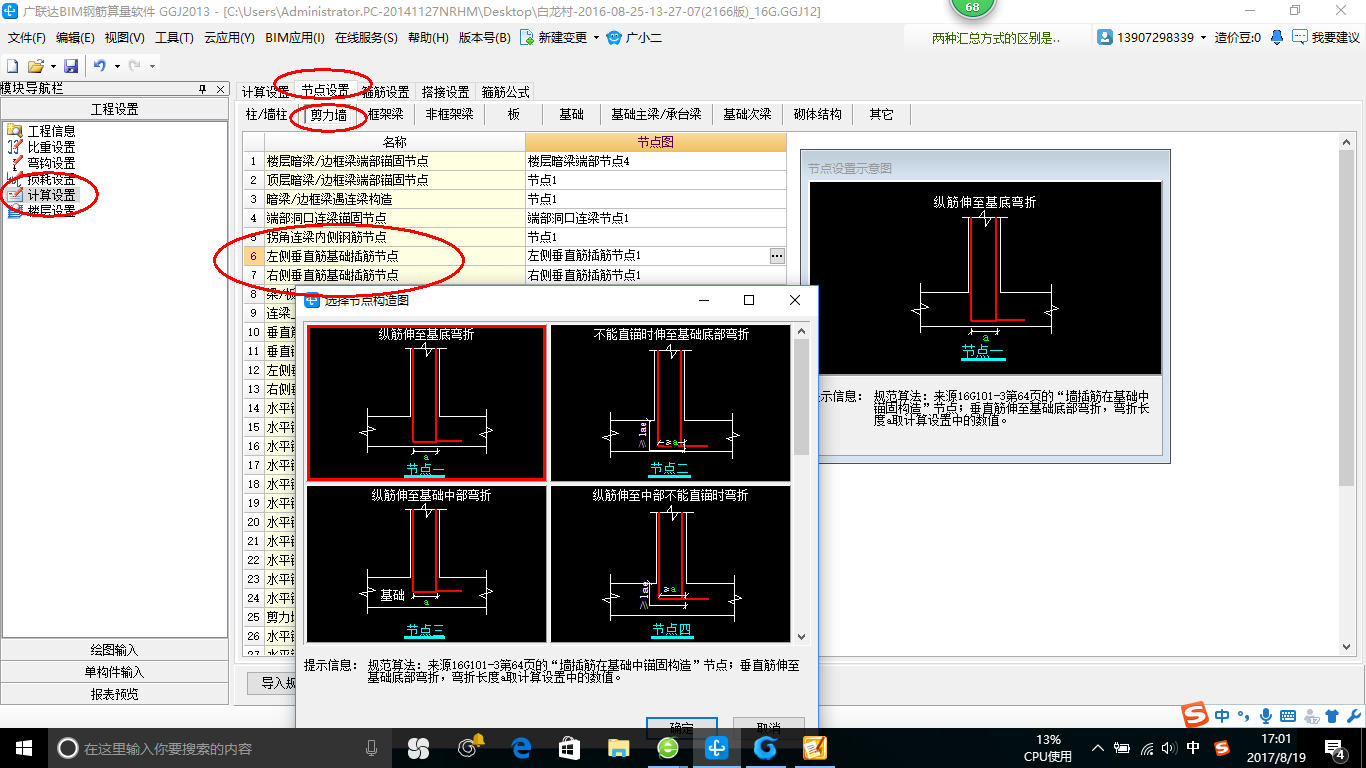Image resolution: width=1366 pixels, height=768 pixels.
Task: Expand the 单构件输入 section
Action: tap(114, 672)
